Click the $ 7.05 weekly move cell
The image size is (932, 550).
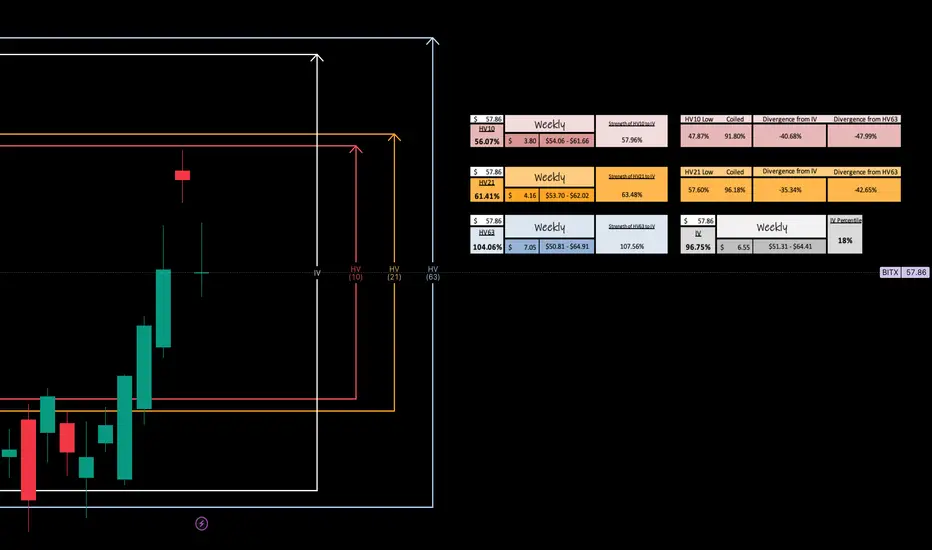[522, 247]
